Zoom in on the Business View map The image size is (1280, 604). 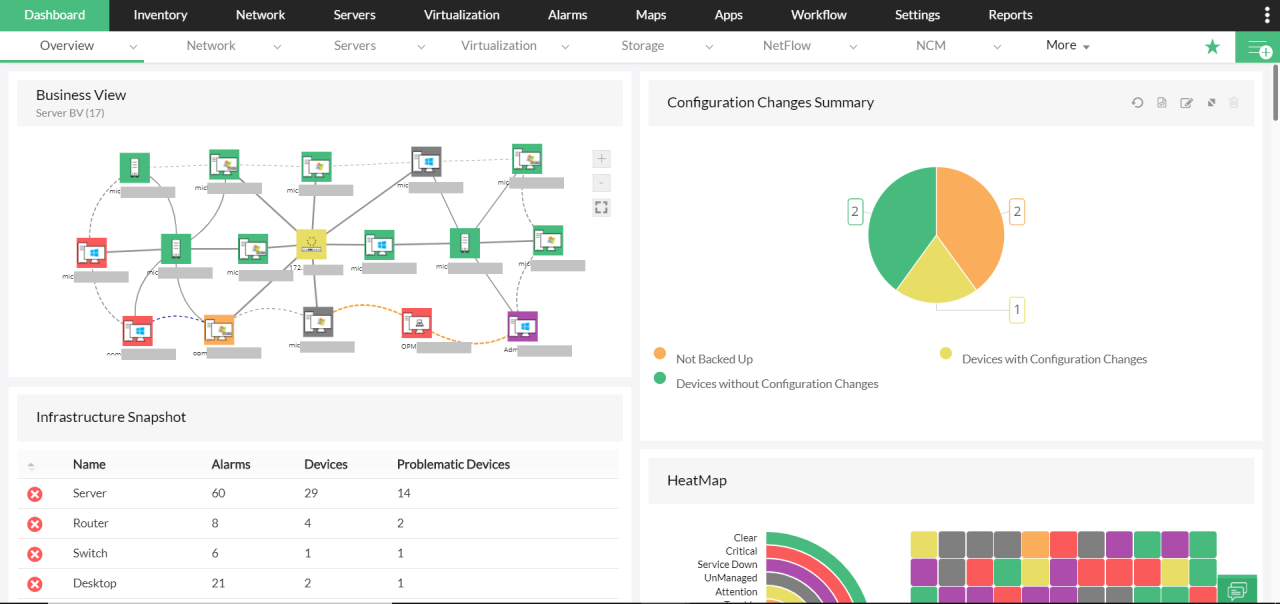tap(601, 158)
